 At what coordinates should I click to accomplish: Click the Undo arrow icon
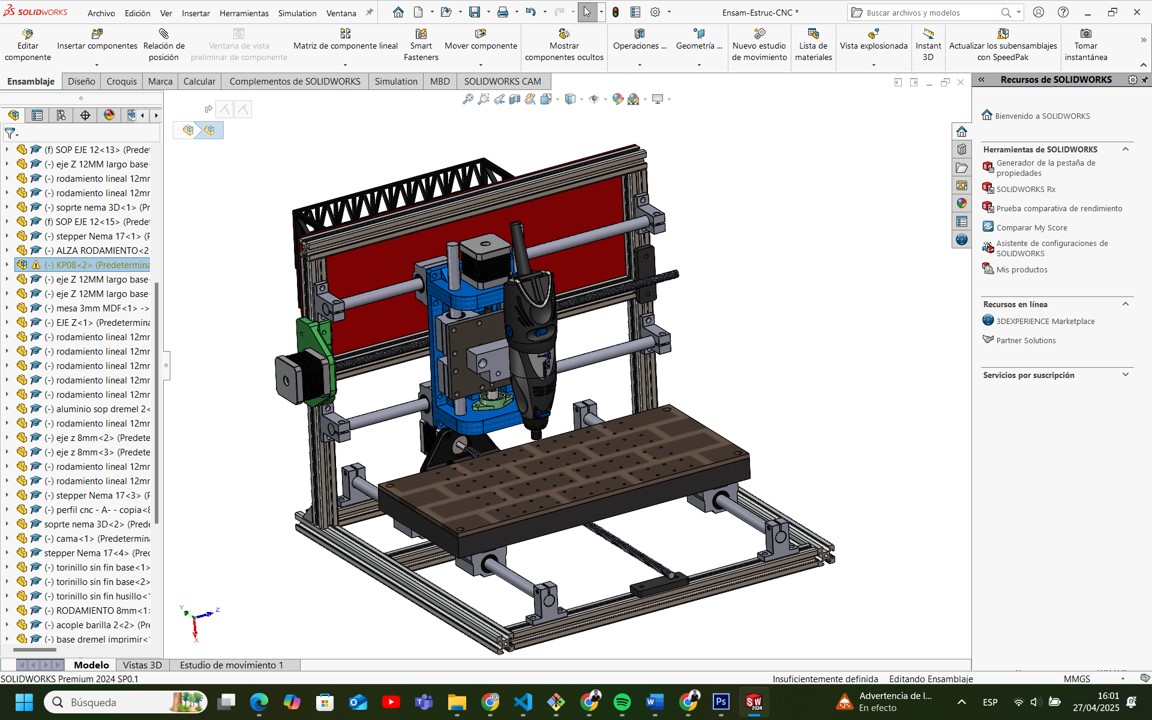530,12
